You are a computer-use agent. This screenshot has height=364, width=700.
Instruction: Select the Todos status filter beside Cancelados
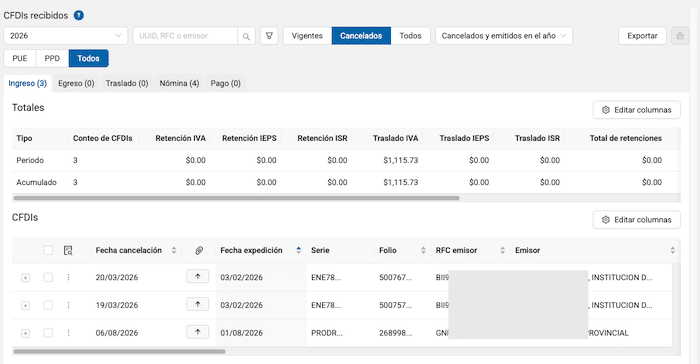click(x=410, y=36)
